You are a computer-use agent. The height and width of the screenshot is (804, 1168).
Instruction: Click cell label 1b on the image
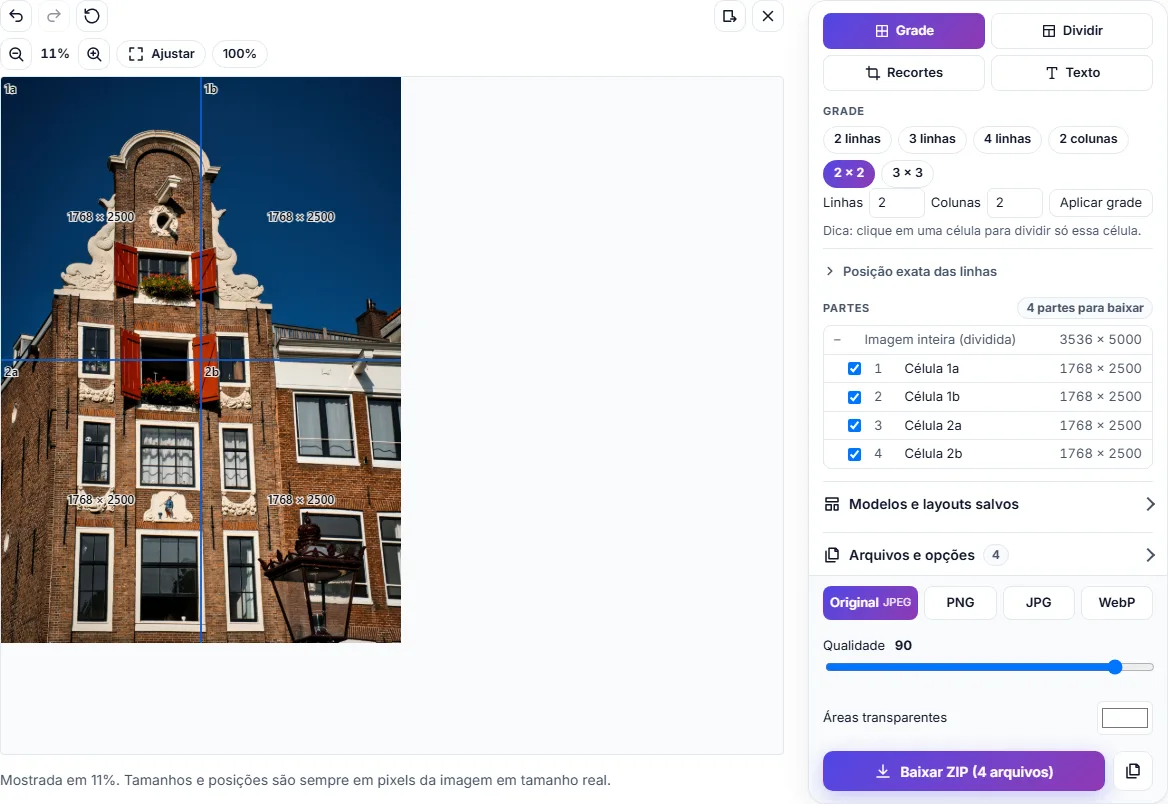211,89
